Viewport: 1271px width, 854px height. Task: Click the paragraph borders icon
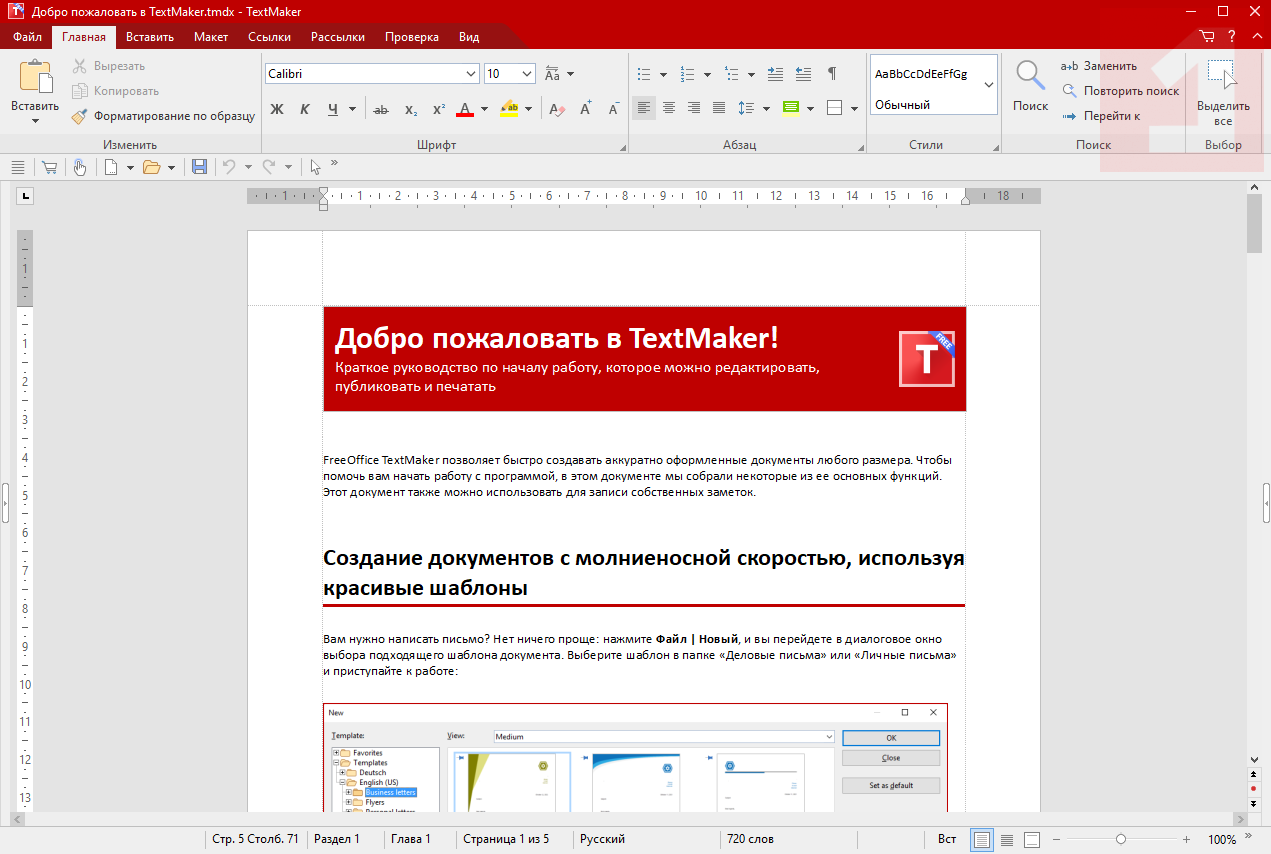tap(835, 108)
